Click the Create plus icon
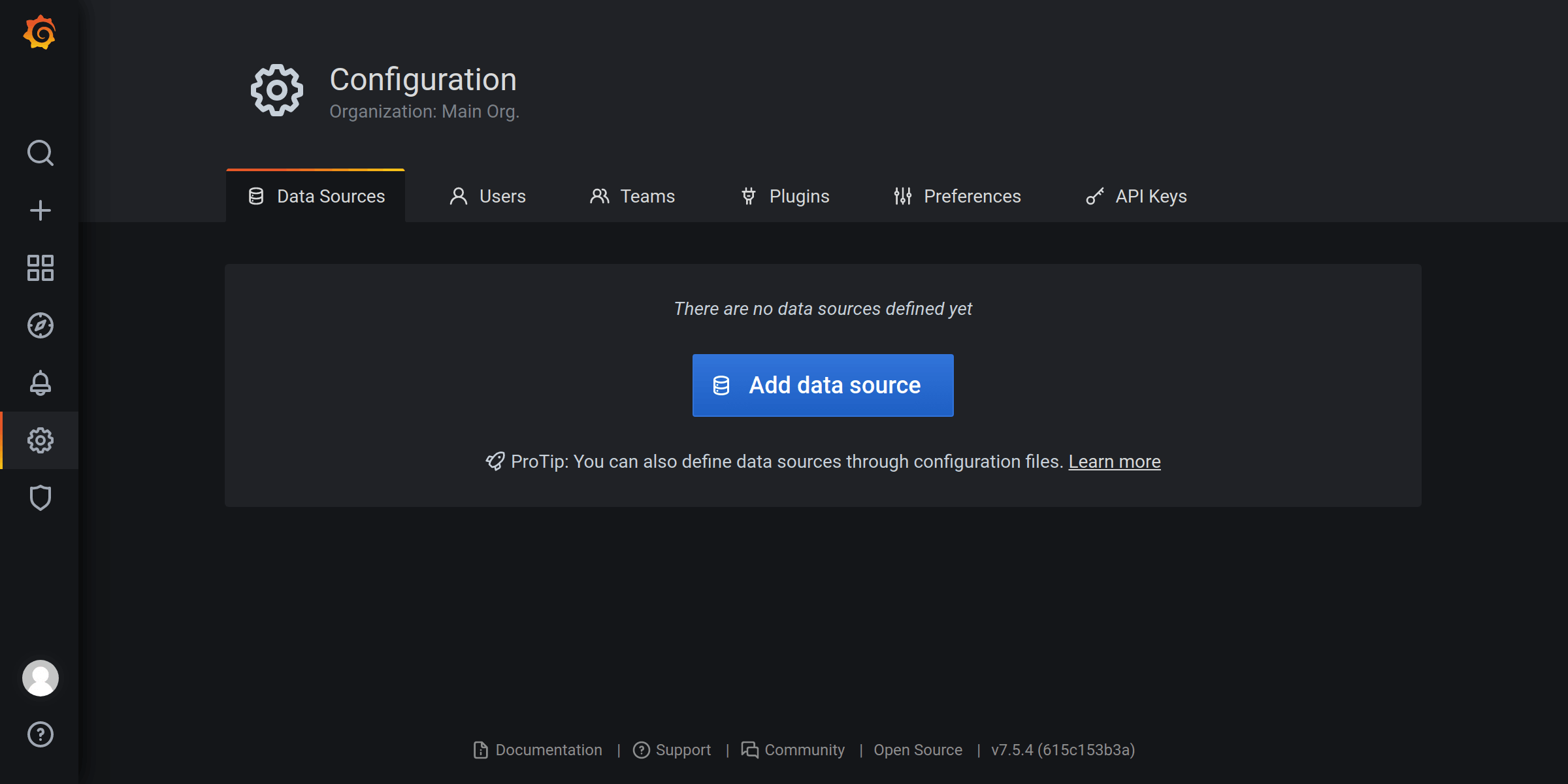 [x=40, y=210]
